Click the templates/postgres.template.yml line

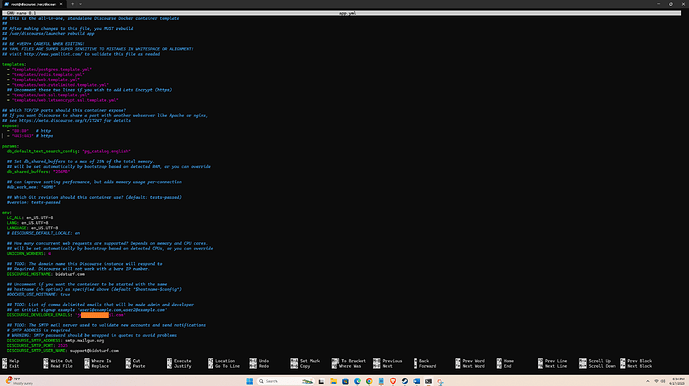[x=49, y=69]
